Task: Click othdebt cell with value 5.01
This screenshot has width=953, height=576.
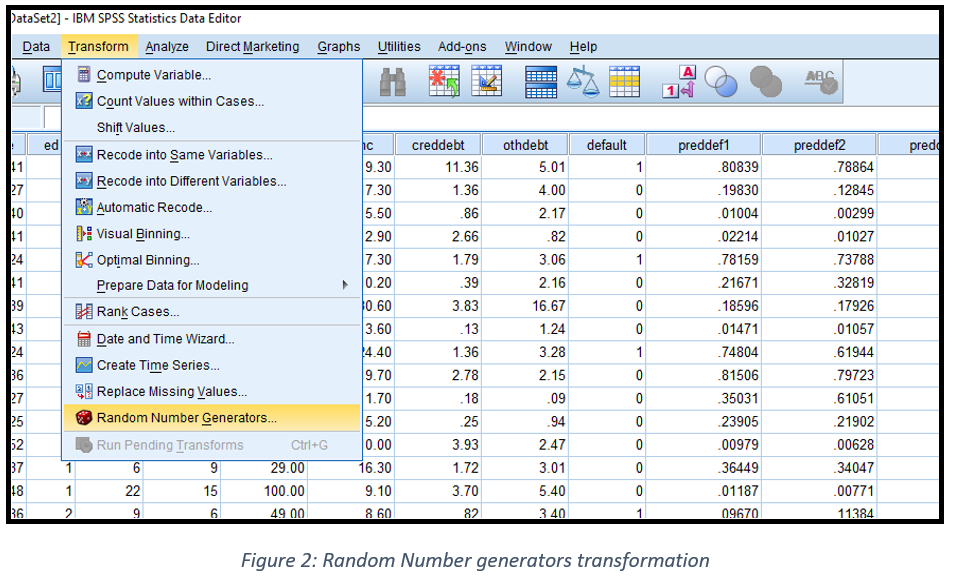Action: click(x=525, y=166)
